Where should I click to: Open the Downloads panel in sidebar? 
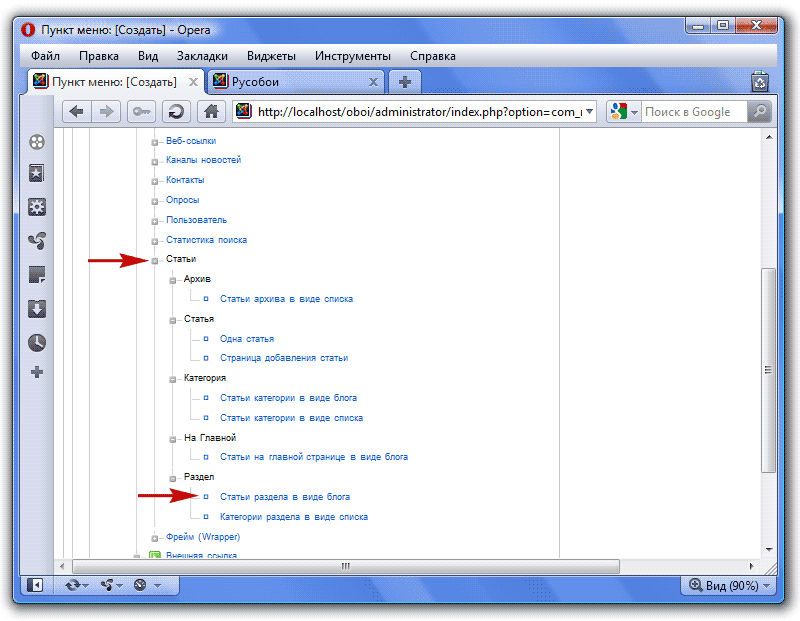pyautogui.click(x=37, y=308)
